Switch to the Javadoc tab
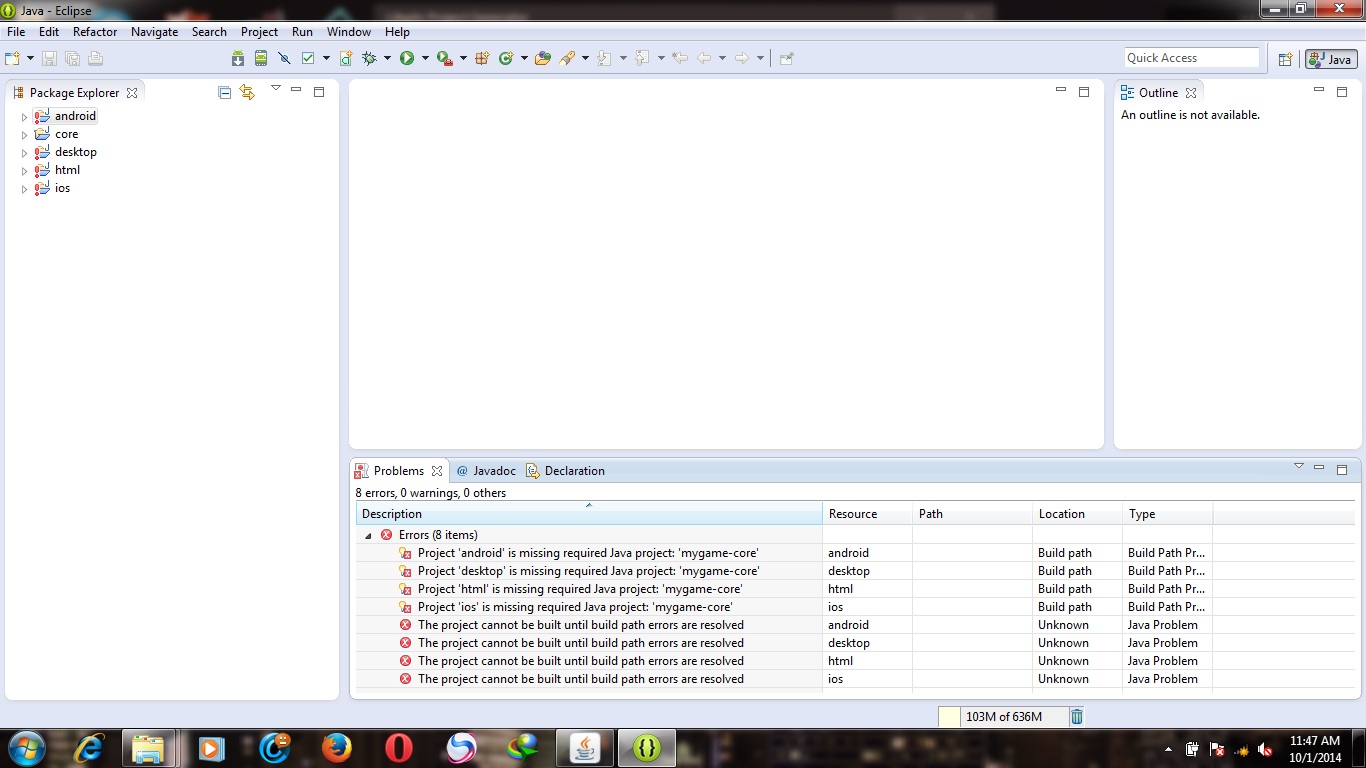The image size is (1366, 768). coord(485,471)
